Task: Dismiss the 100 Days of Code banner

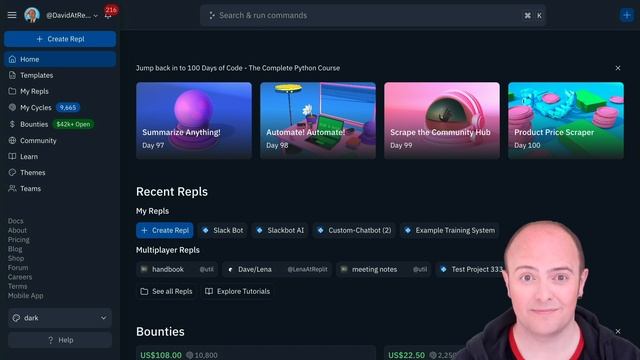Action: [618, 68]
